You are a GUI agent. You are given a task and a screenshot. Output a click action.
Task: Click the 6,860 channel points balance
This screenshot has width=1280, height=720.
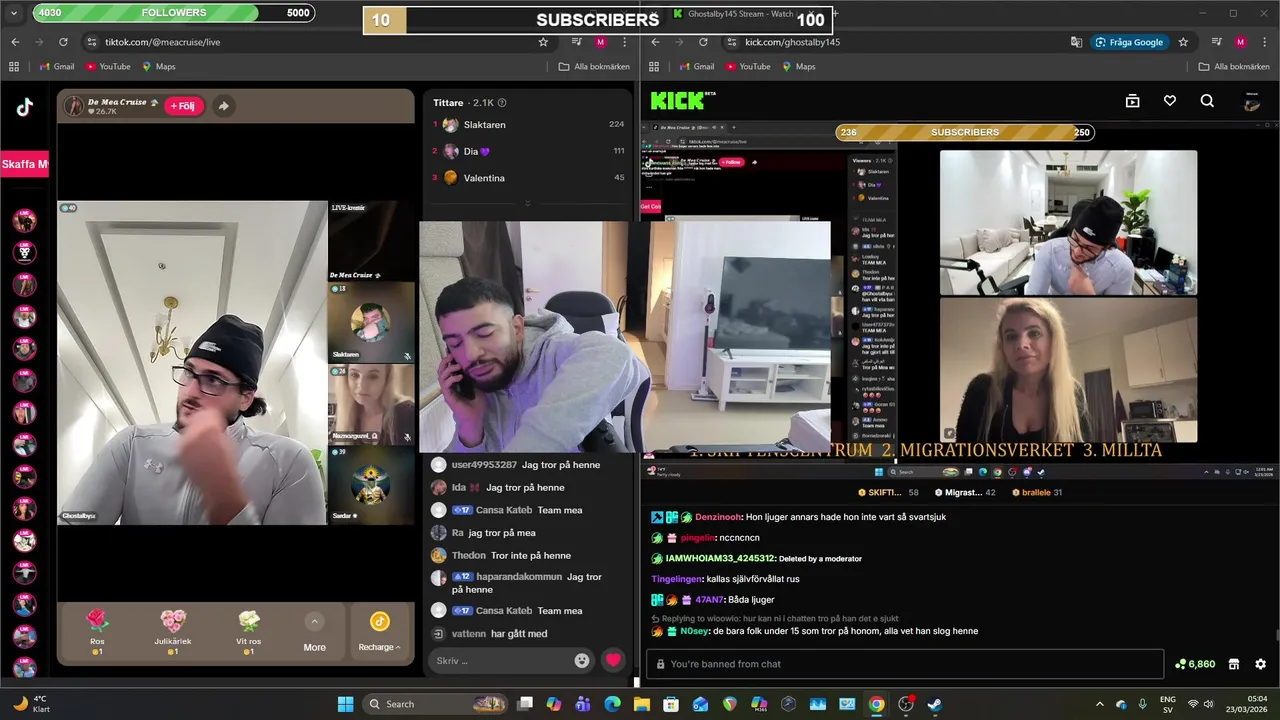[x=1195, y=664]
